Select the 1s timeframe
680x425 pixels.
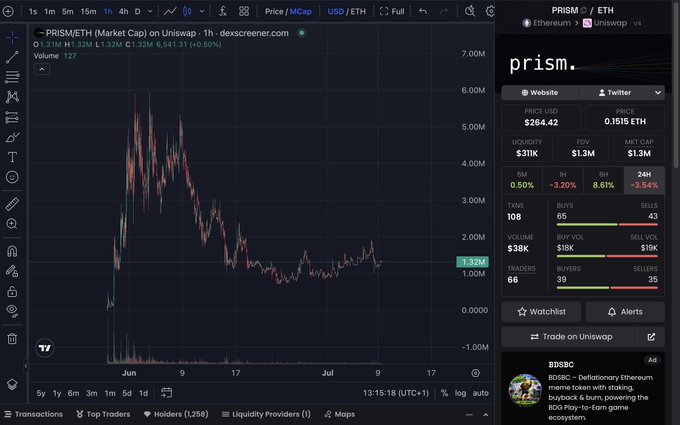(x=33, y=12)
